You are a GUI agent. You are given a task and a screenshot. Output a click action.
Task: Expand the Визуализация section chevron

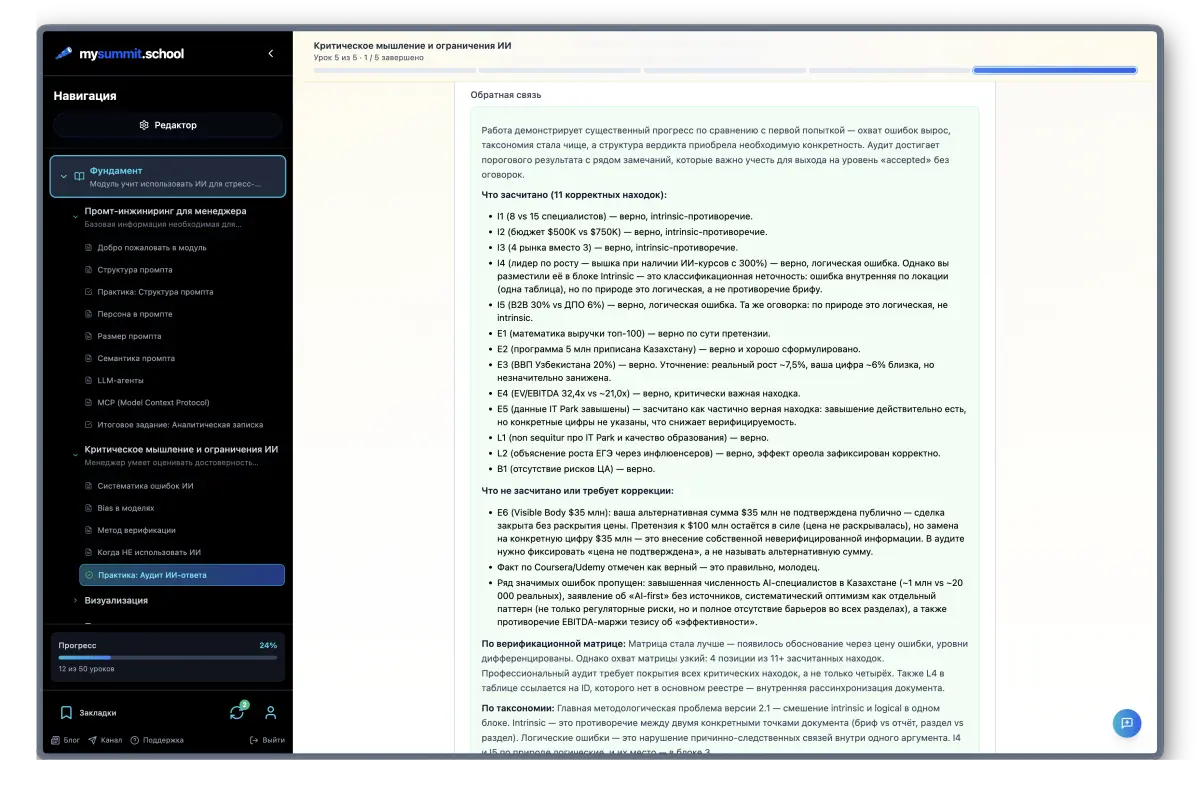coord(75,600)
